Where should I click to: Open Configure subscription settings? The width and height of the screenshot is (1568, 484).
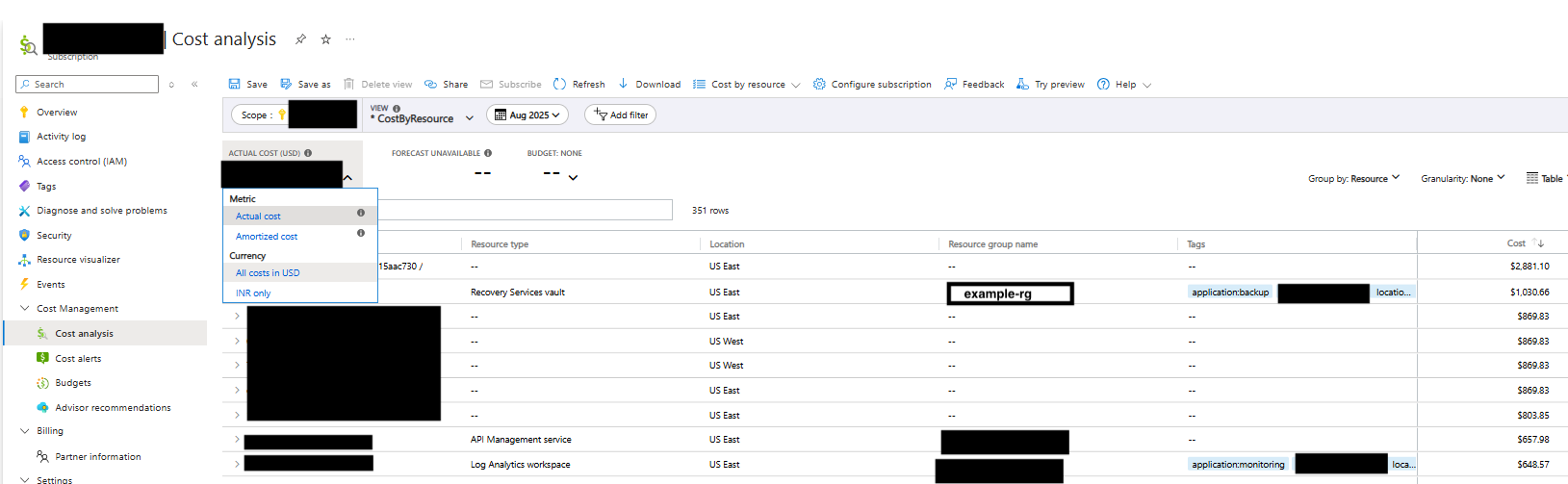coord(872,85)
